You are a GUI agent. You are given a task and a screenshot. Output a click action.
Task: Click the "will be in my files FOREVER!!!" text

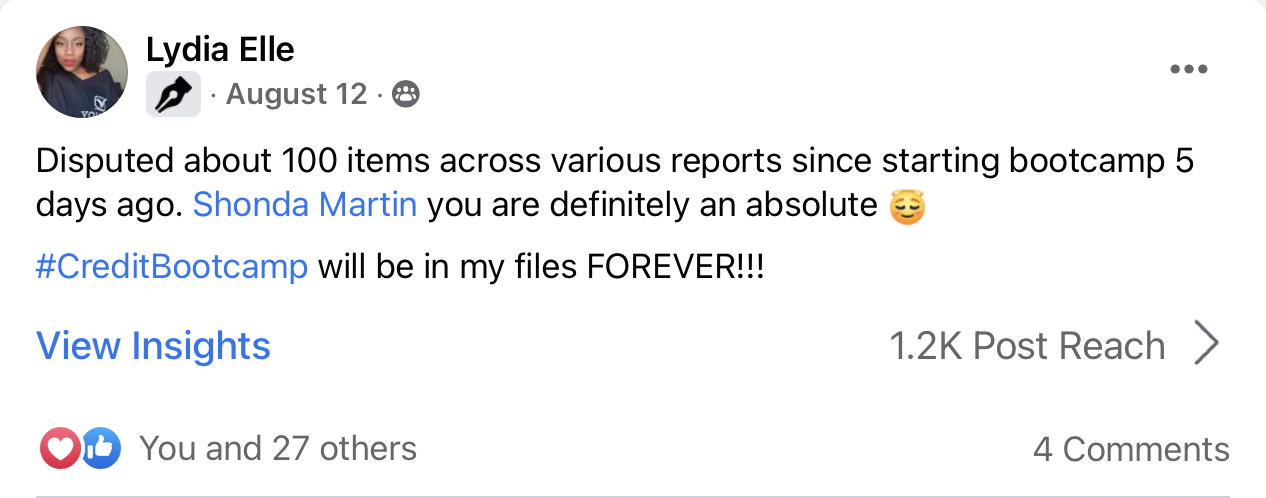click(540, 269)
